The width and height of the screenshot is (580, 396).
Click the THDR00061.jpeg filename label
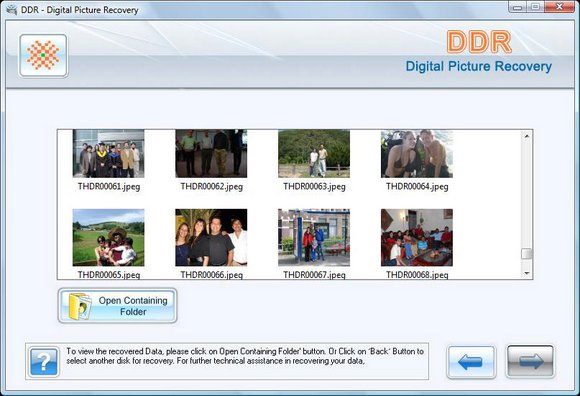pos(109,186)
